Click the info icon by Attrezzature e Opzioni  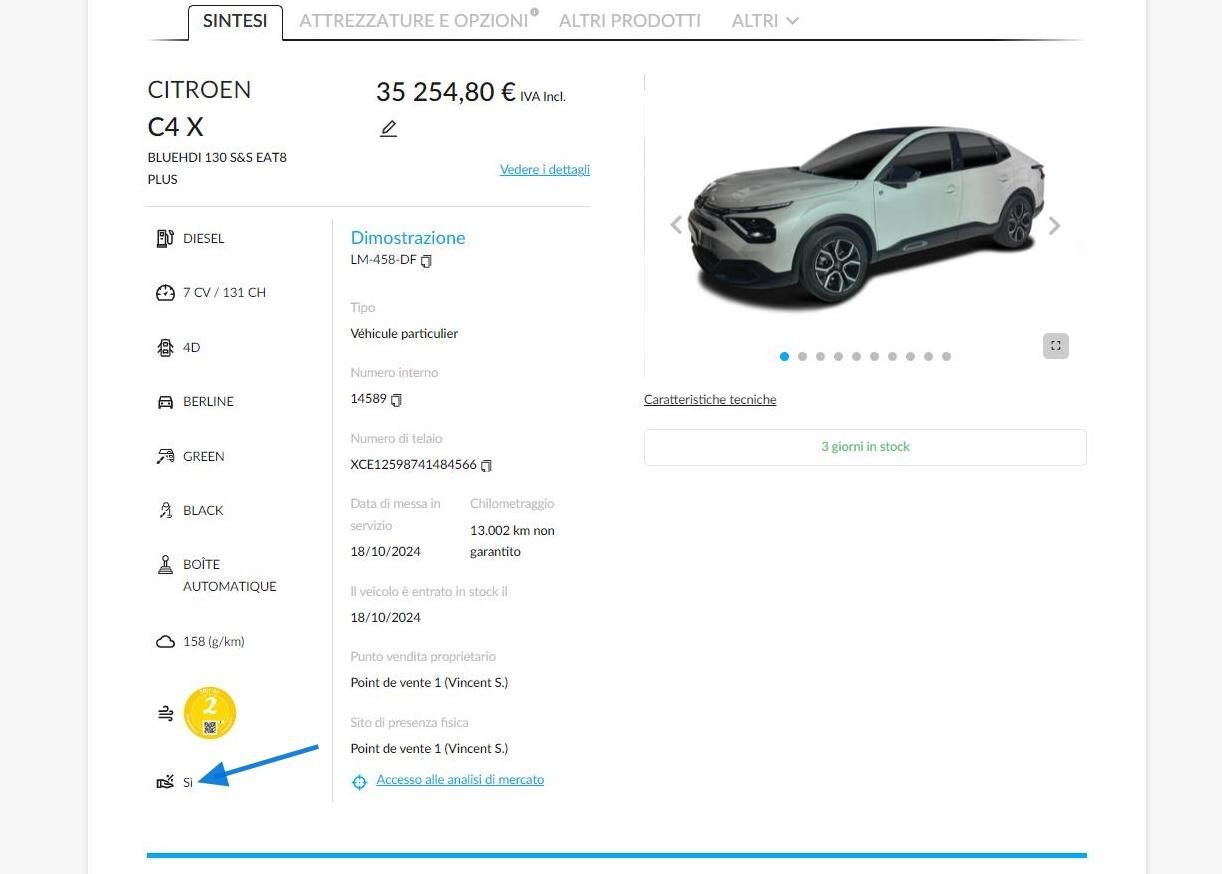coord(534,12)
